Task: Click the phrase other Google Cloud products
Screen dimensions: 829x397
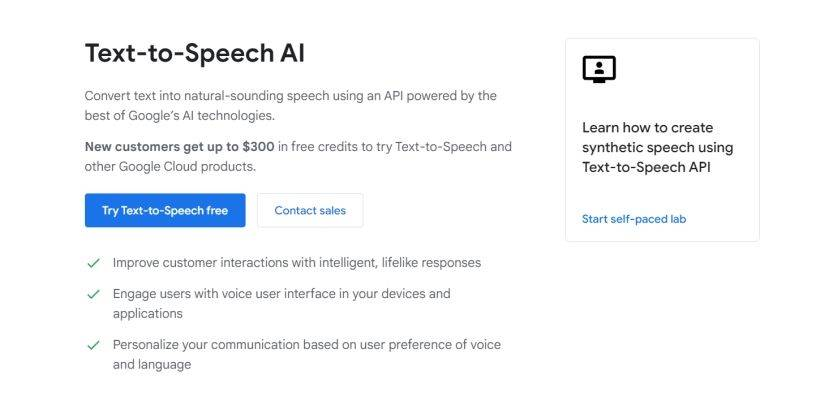Action: (170, 167)
